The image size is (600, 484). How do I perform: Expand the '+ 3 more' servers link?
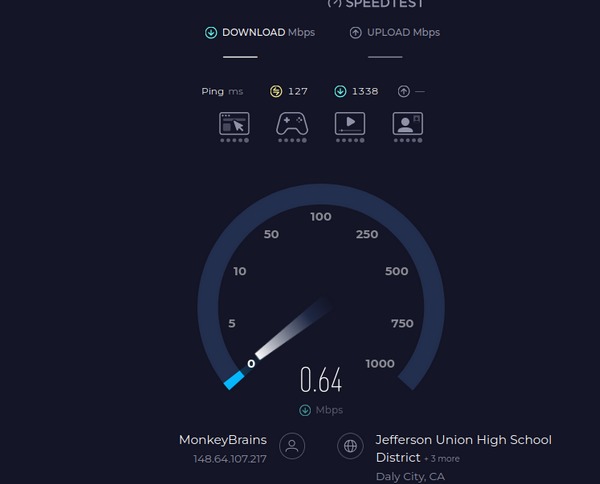click(x=442, y=458)
